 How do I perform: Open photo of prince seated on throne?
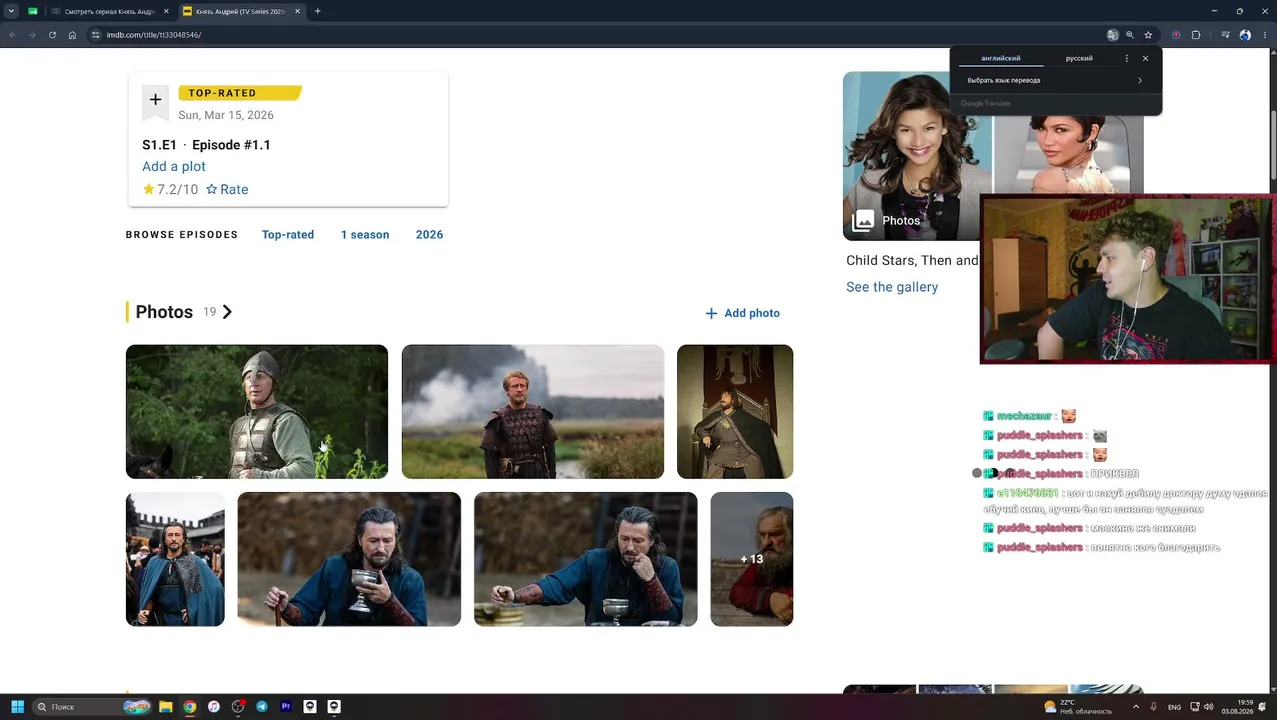tap(735, 412)
